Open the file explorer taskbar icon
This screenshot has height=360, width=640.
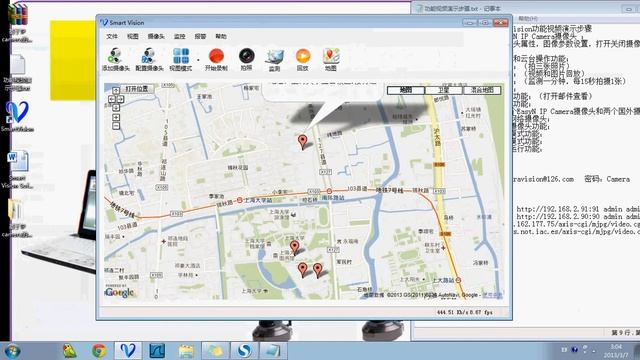point(186,351)
